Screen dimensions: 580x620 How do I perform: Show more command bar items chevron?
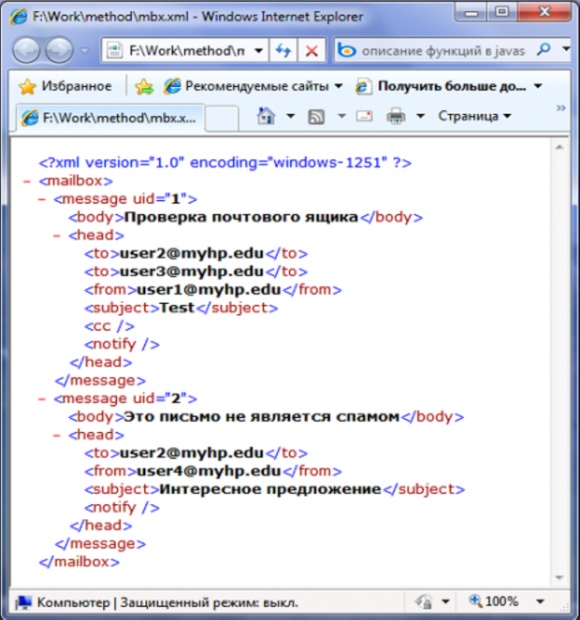(561, 108)
